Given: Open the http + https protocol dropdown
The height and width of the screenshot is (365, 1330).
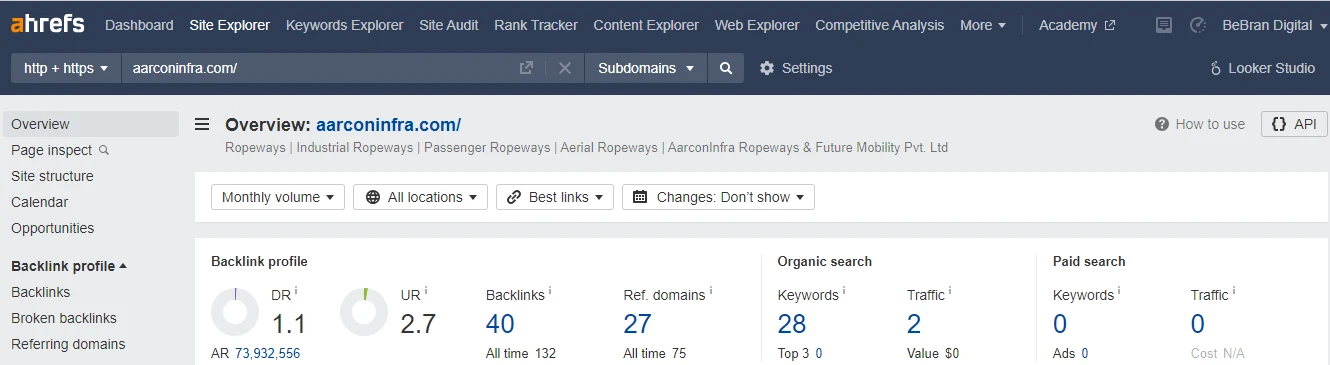Looking at the screenshot, I should [x=66, y=68].
